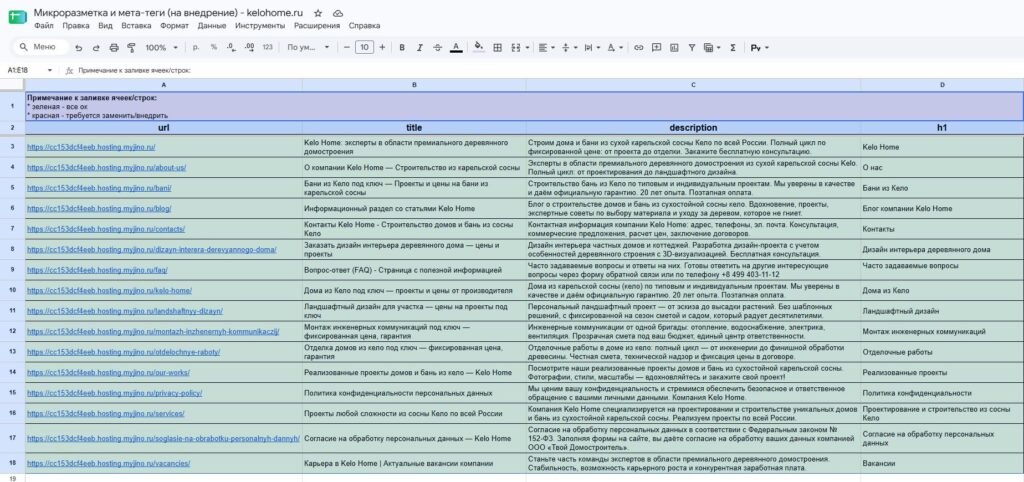Image resolution: width=1024 pixels, height=482 pixels.
Task: Open vertical align dropdown
Action: coord(568,48)
